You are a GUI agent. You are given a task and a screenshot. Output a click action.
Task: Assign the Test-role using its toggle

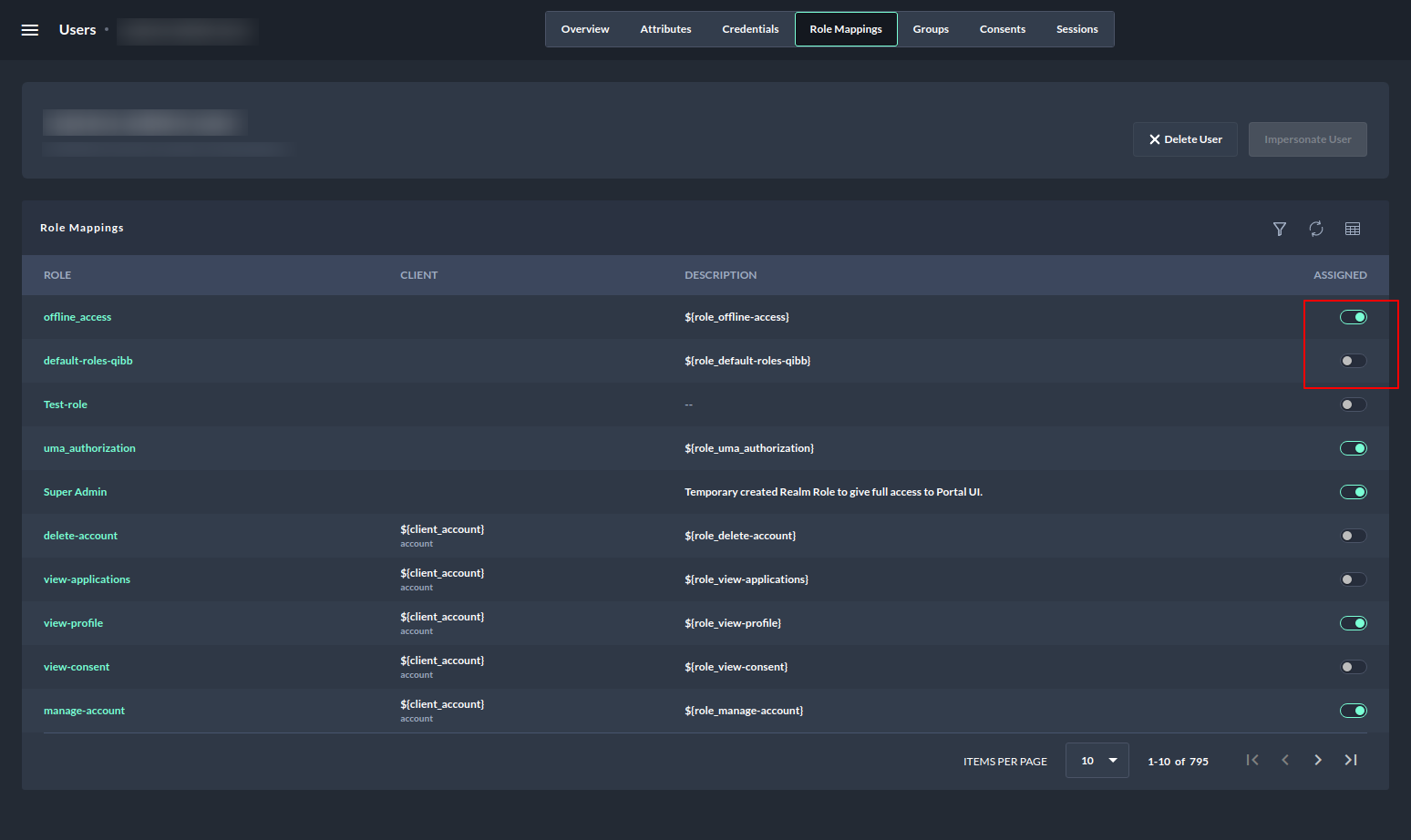pos(1353,405)
